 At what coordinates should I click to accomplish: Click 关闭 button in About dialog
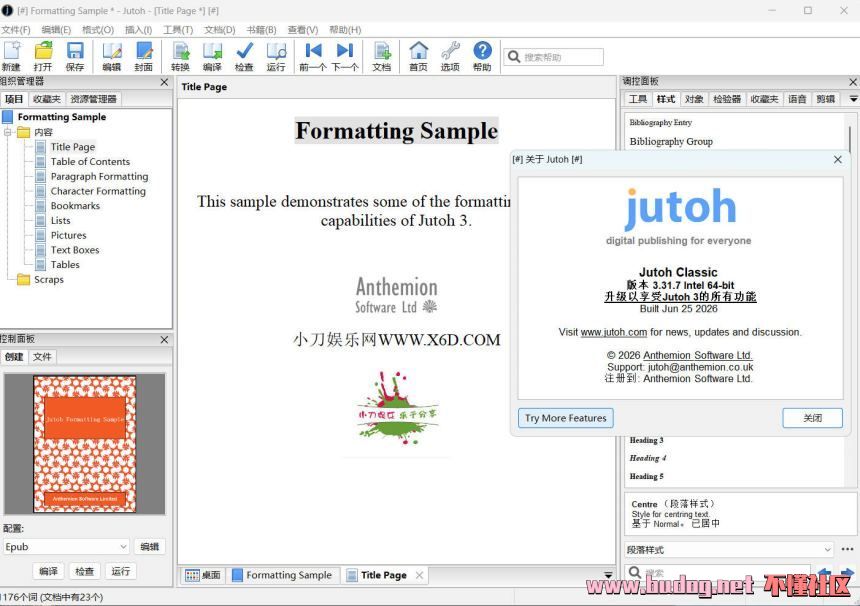pos(812,418)
